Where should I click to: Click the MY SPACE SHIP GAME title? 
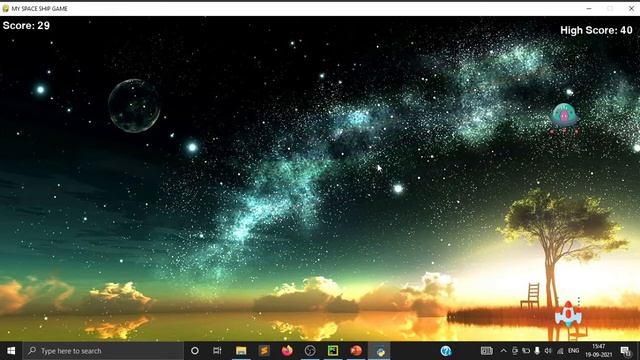pyautogui.click(x=40, y=8)
